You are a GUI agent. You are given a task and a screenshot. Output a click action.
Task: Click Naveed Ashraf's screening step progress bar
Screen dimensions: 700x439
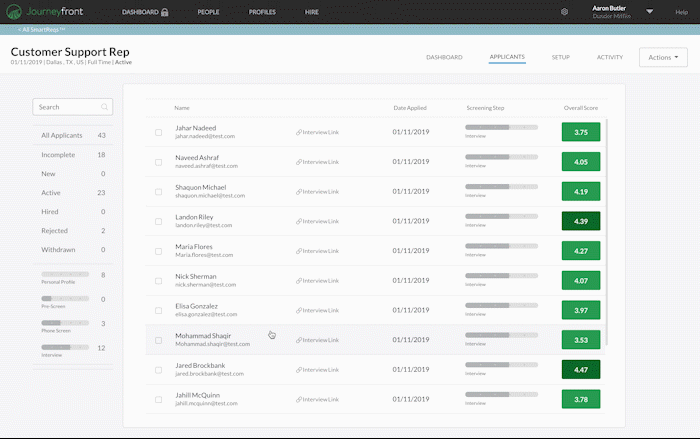[x=501, y=157]
